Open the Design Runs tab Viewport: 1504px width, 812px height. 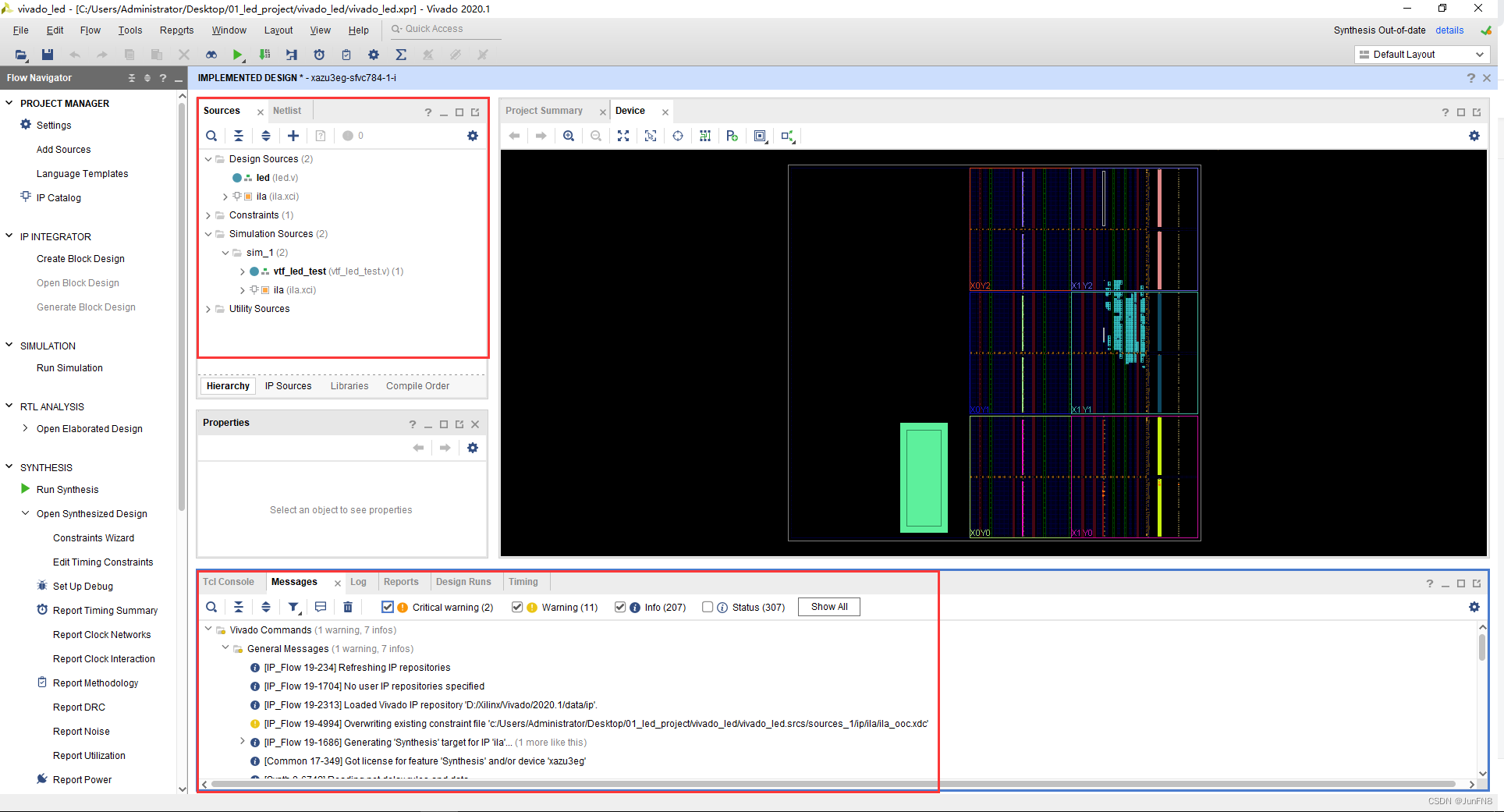click(463, 582)
